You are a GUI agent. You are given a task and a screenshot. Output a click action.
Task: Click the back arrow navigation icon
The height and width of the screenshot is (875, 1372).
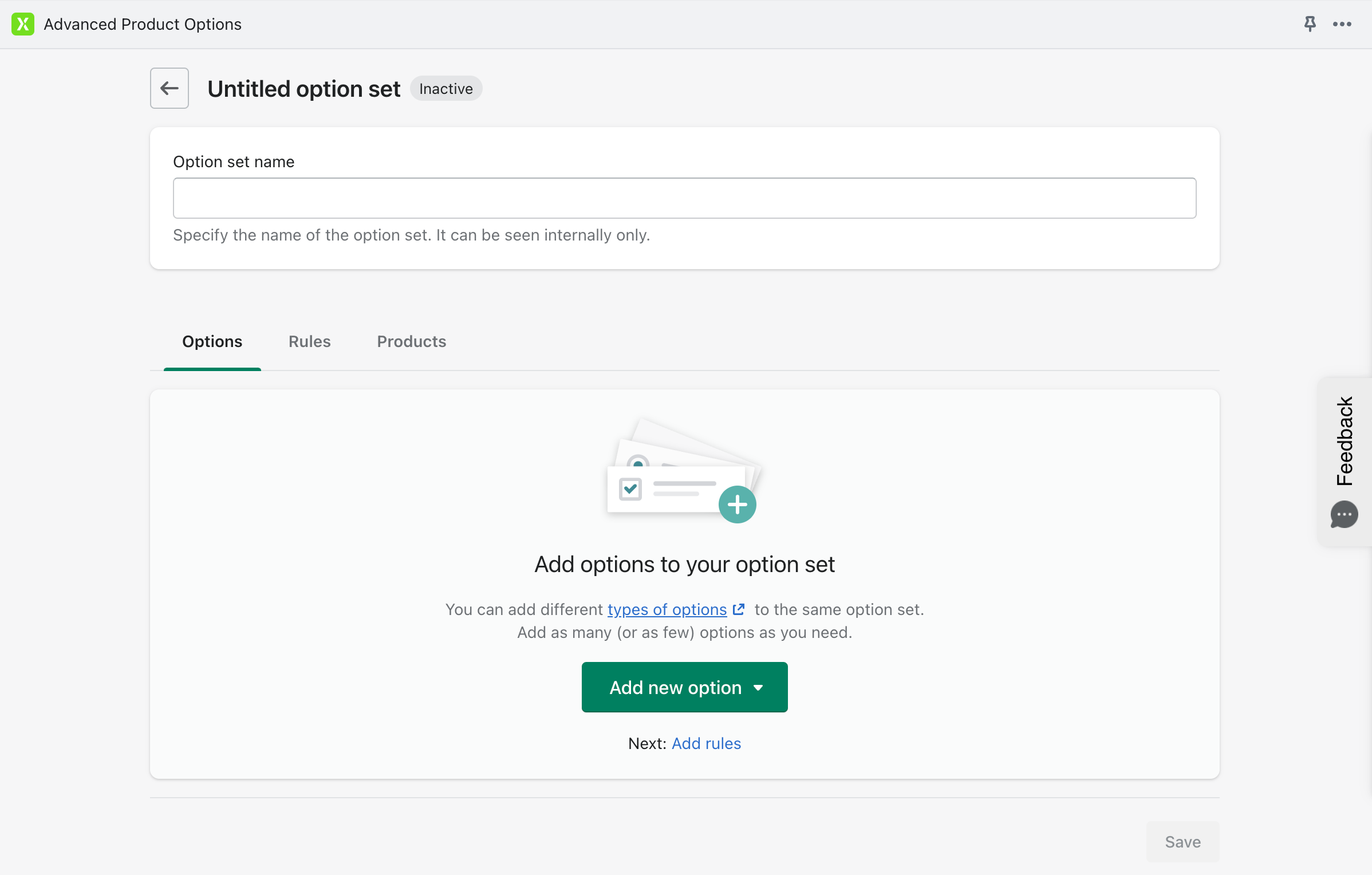(168, 88)
